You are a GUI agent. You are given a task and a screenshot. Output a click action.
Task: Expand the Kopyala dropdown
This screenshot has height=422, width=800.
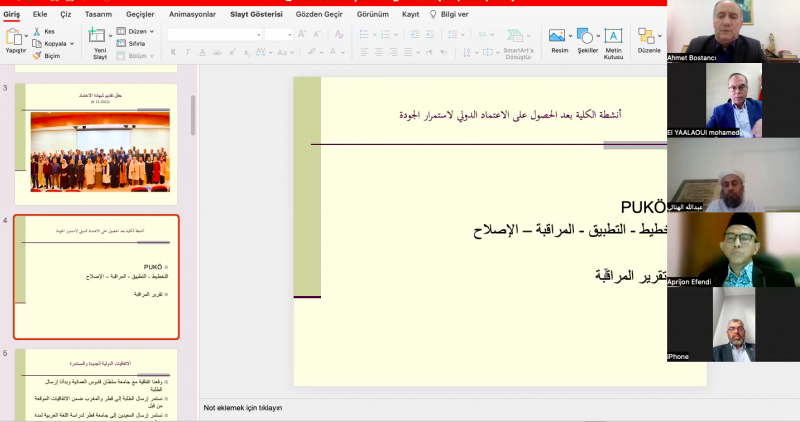[71, 44]
